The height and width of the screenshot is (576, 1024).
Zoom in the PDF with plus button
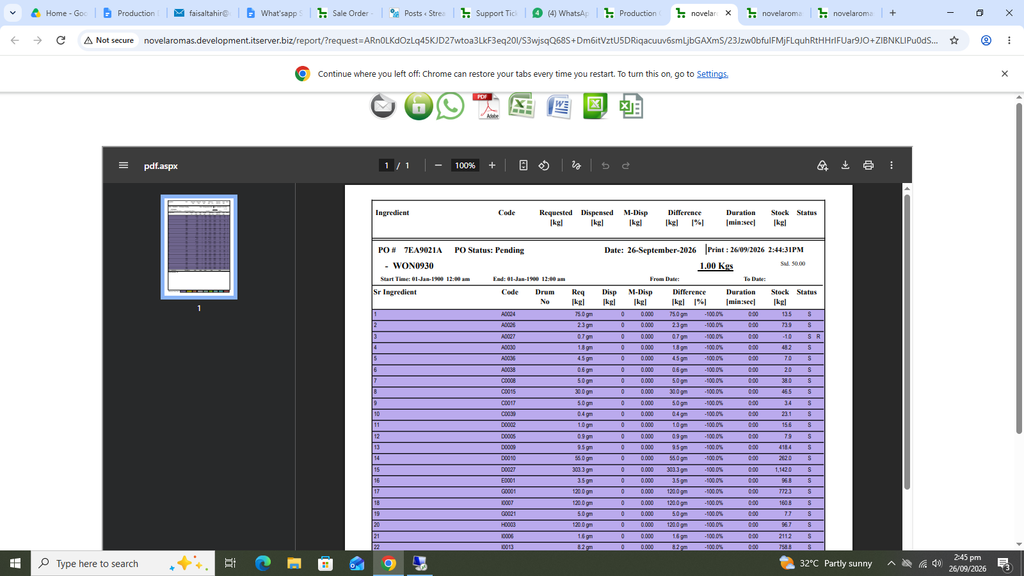click(492, 166)
